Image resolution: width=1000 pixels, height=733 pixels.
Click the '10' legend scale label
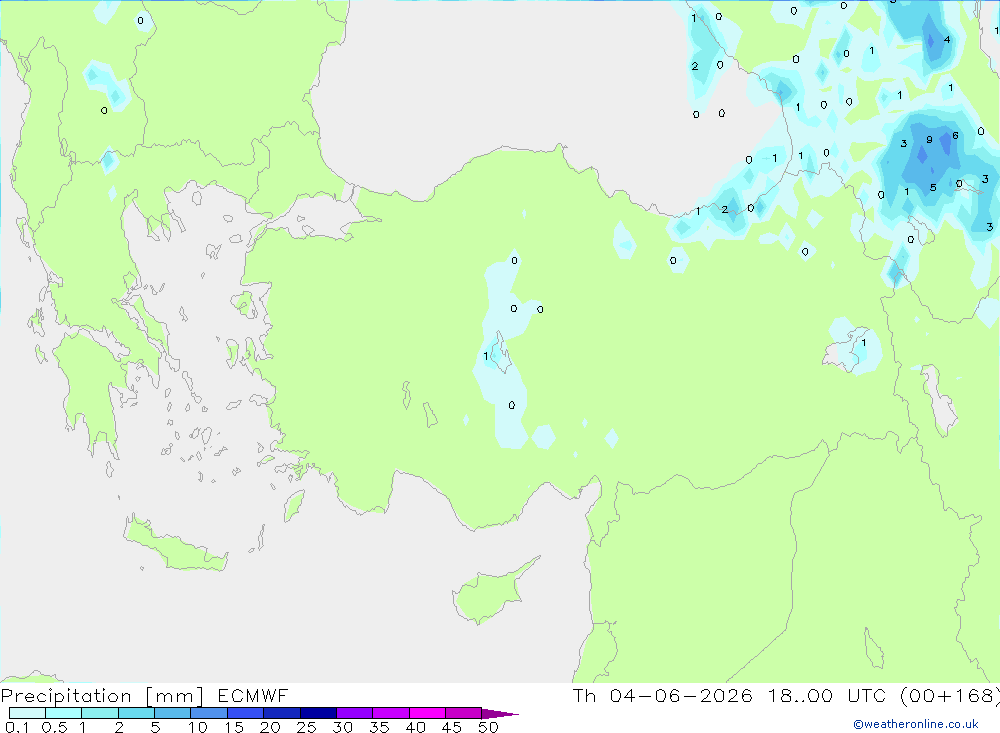click(x=198, y=727)
